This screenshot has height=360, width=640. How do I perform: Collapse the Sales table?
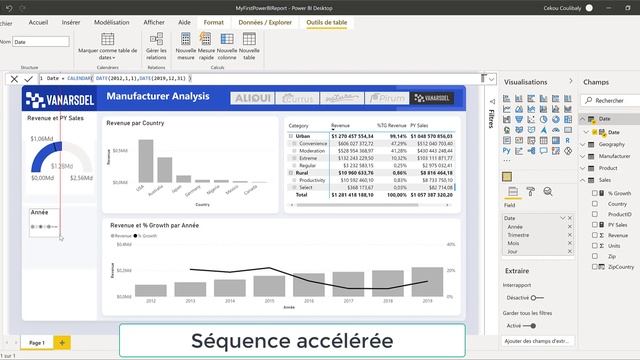582,180
